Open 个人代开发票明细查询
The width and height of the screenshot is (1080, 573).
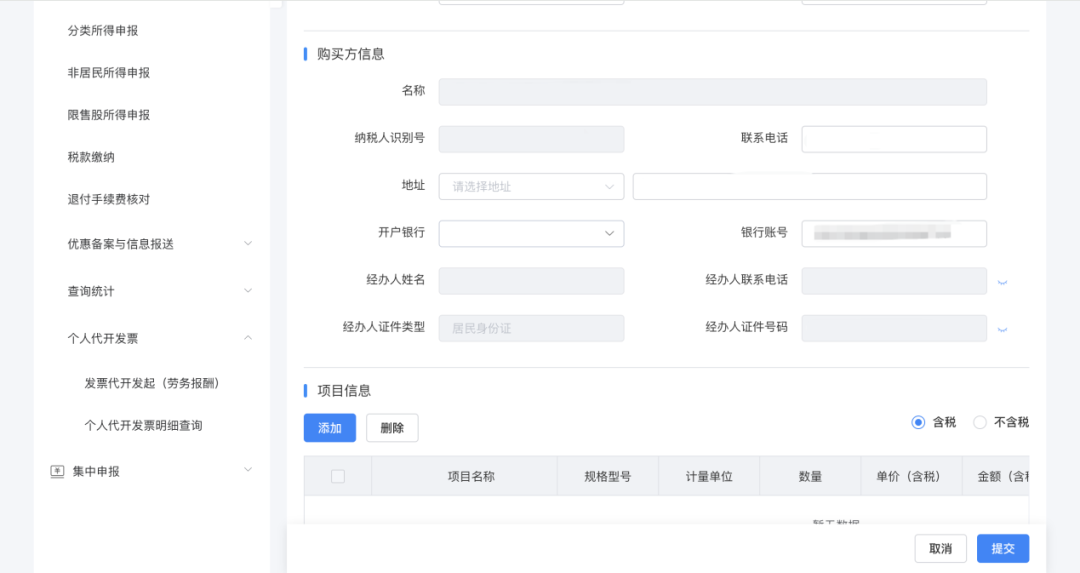(143, 426)
